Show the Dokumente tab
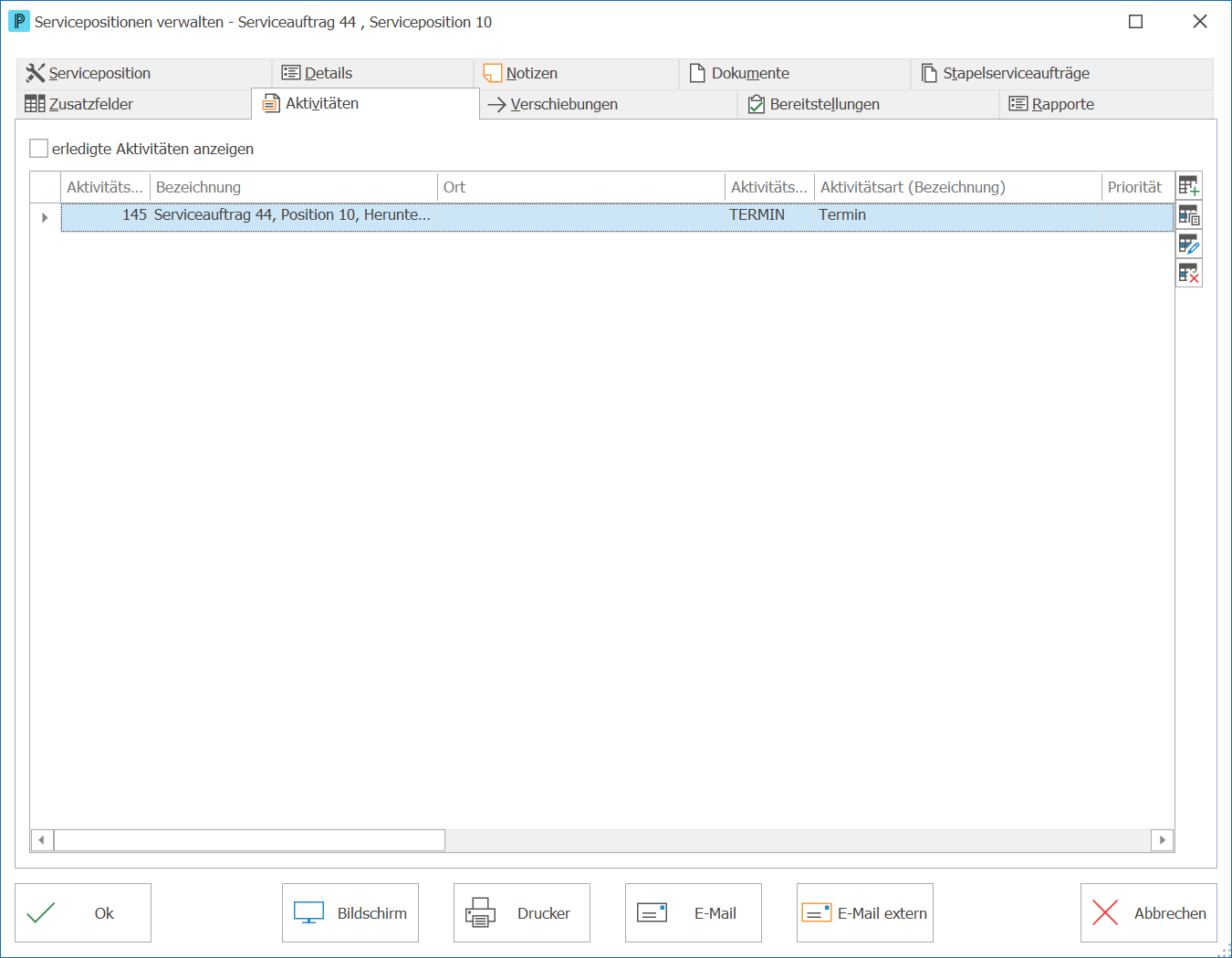This screenshot has width=1232, height=958. pos(795,74)
